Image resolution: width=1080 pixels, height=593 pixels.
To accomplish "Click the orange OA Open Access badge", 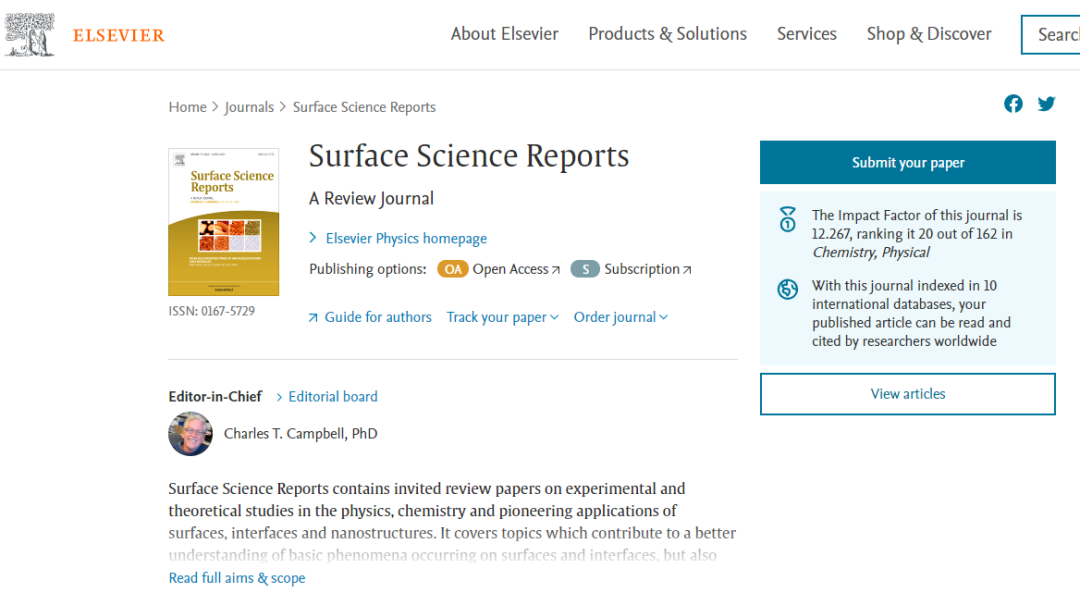I will (452, 269).
